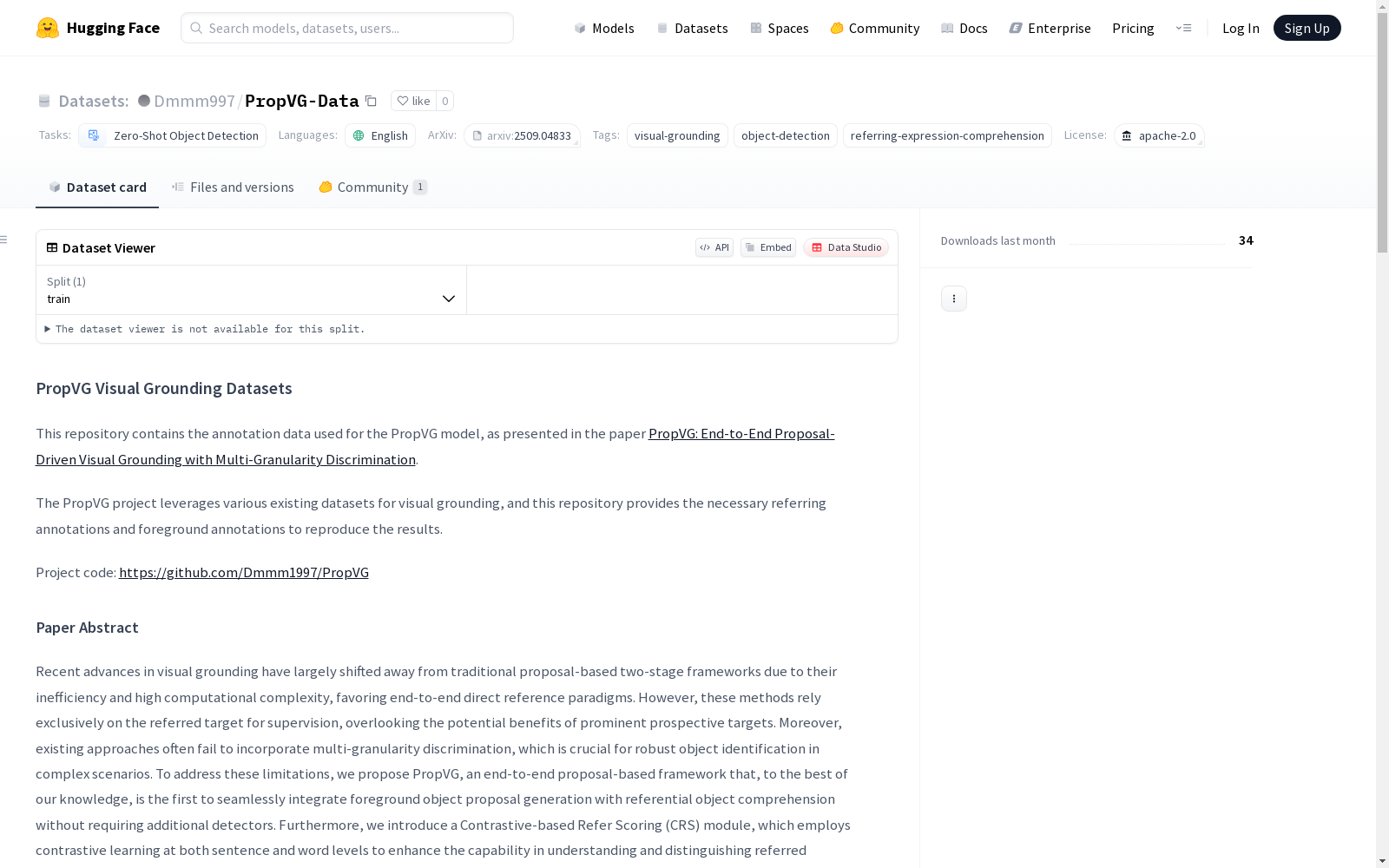Click the Hugging Face logo icon
This screenshot has height=868, width=1389.
point(48,28)
